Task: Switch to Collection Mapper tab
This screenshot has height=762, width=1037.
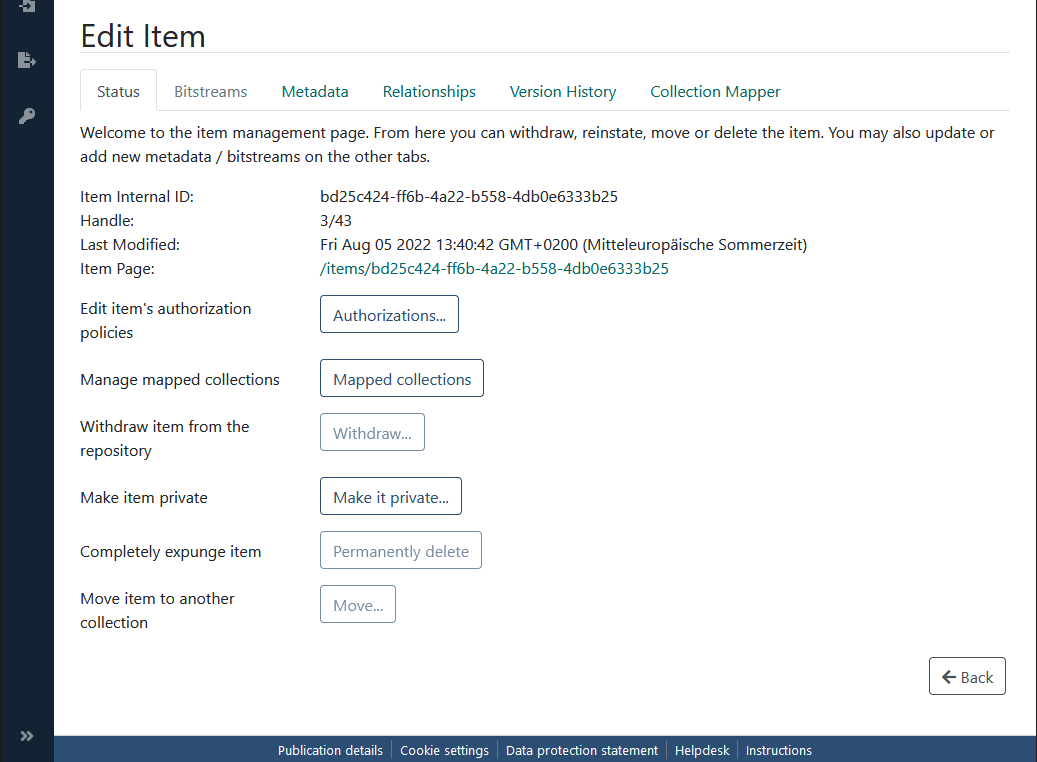Action: (x=715, y=91)
